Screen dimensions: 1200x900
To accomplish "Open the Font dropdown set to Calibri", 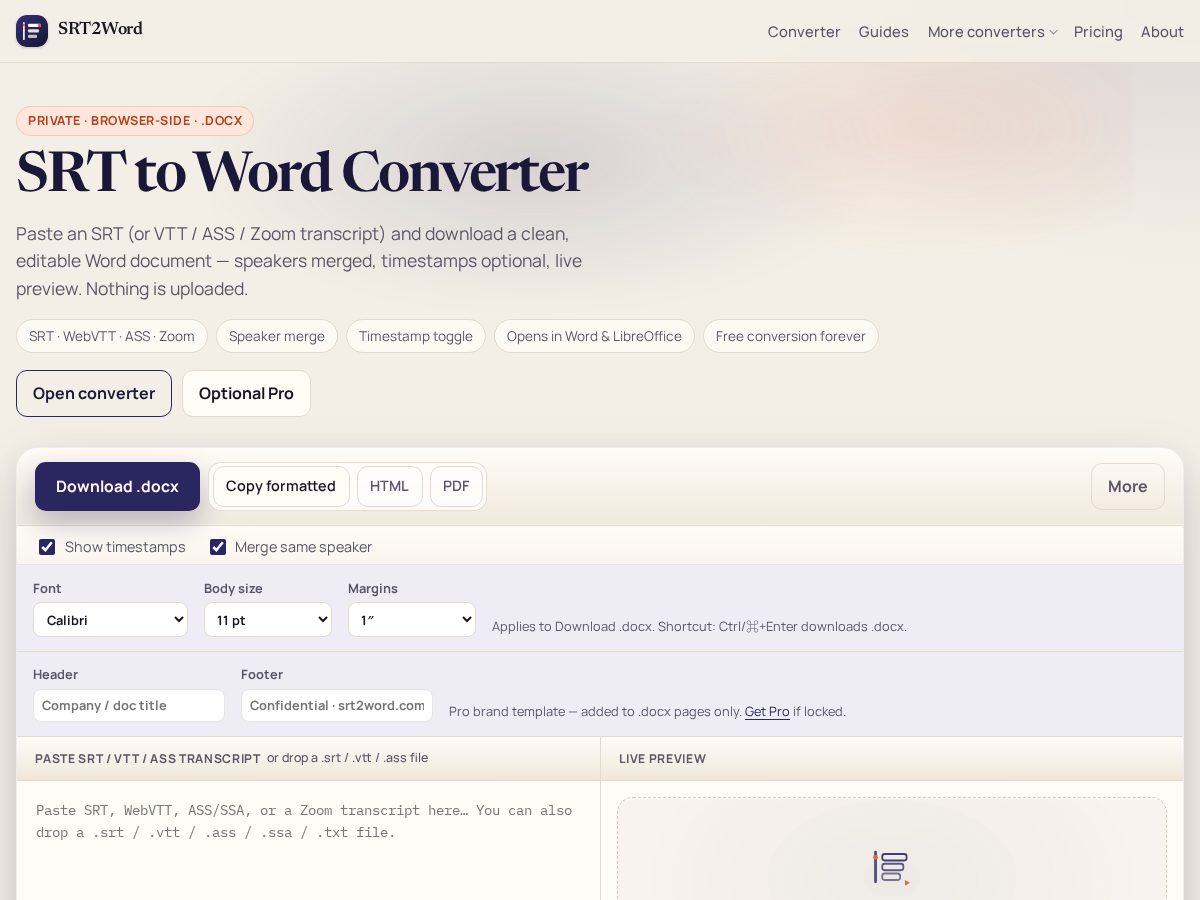I will tap(110, 620).
